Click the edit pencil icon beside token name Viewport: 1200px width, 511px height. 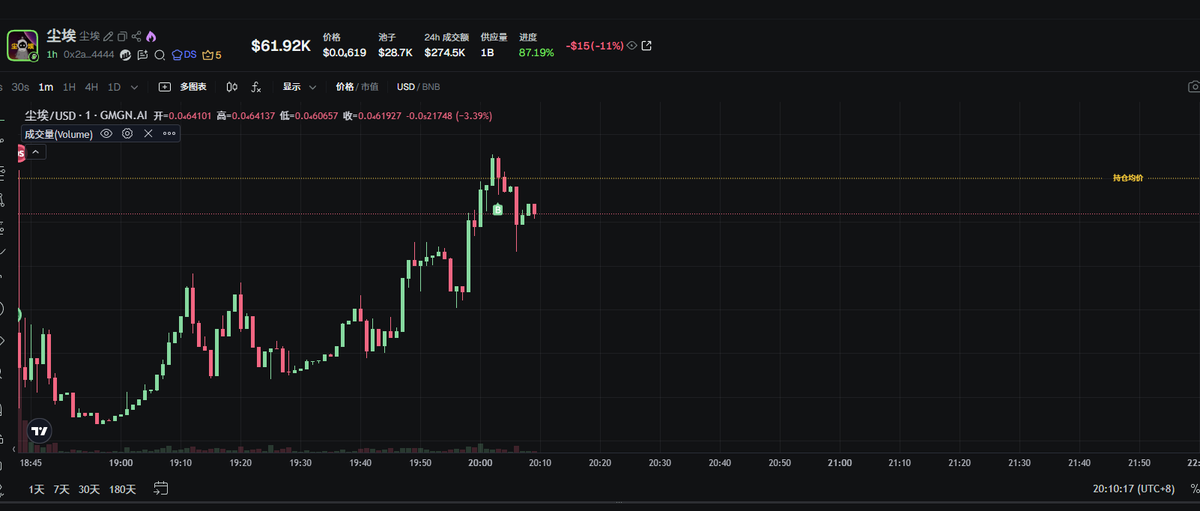click(108, 36)
